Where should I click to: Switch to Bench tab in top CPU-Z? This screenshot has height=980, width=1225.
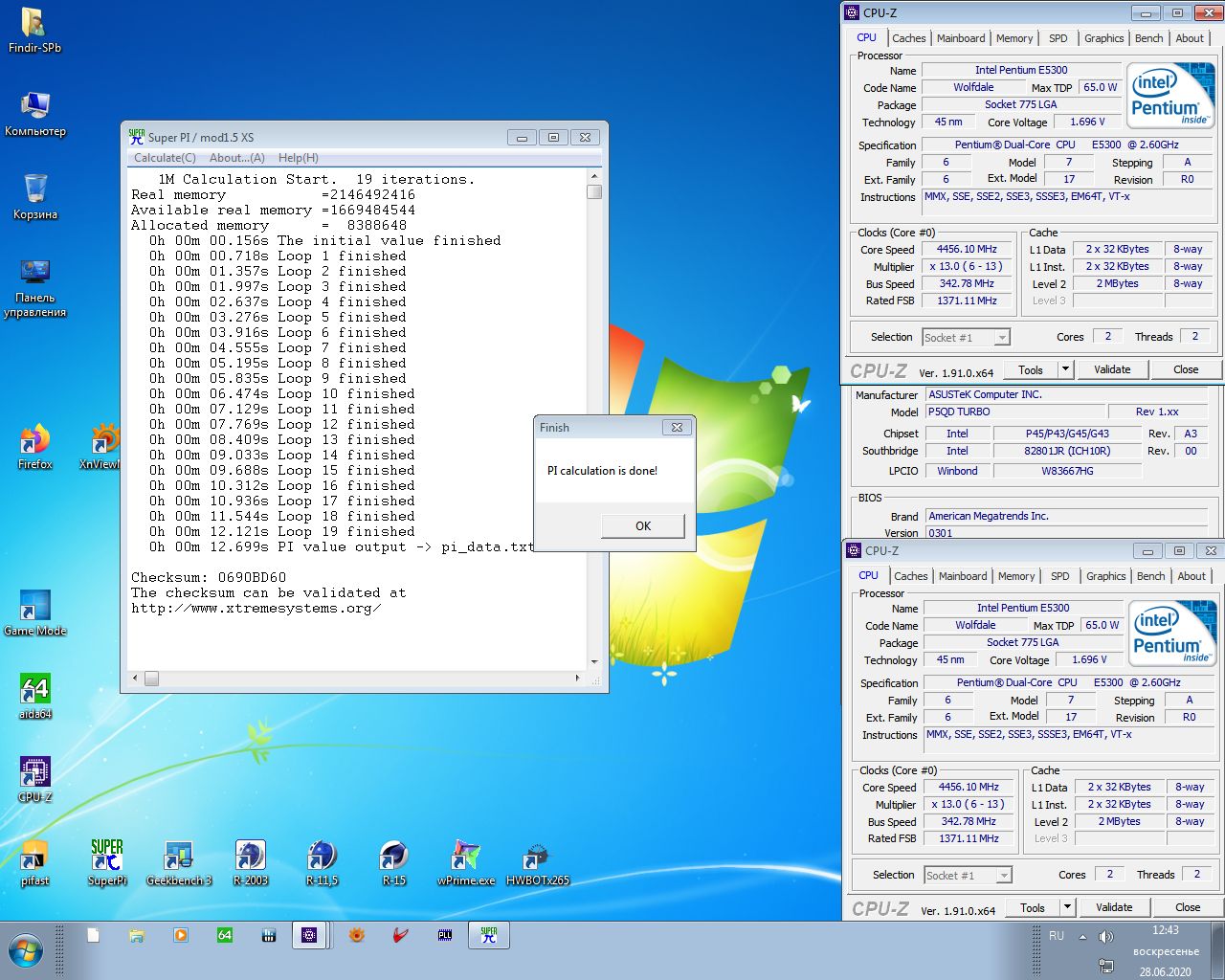tap(1148, 38)
